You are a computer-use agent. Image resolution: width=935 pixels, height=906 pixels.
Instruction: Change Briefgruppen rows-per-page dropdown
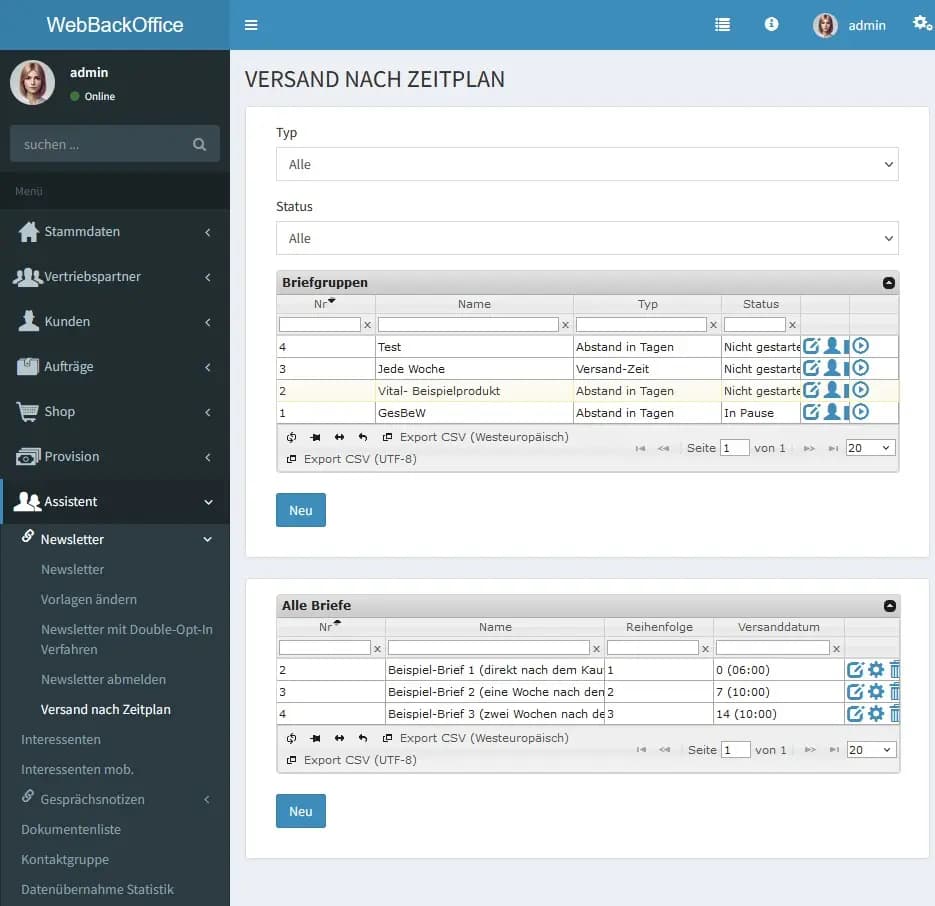pos(870,448)
